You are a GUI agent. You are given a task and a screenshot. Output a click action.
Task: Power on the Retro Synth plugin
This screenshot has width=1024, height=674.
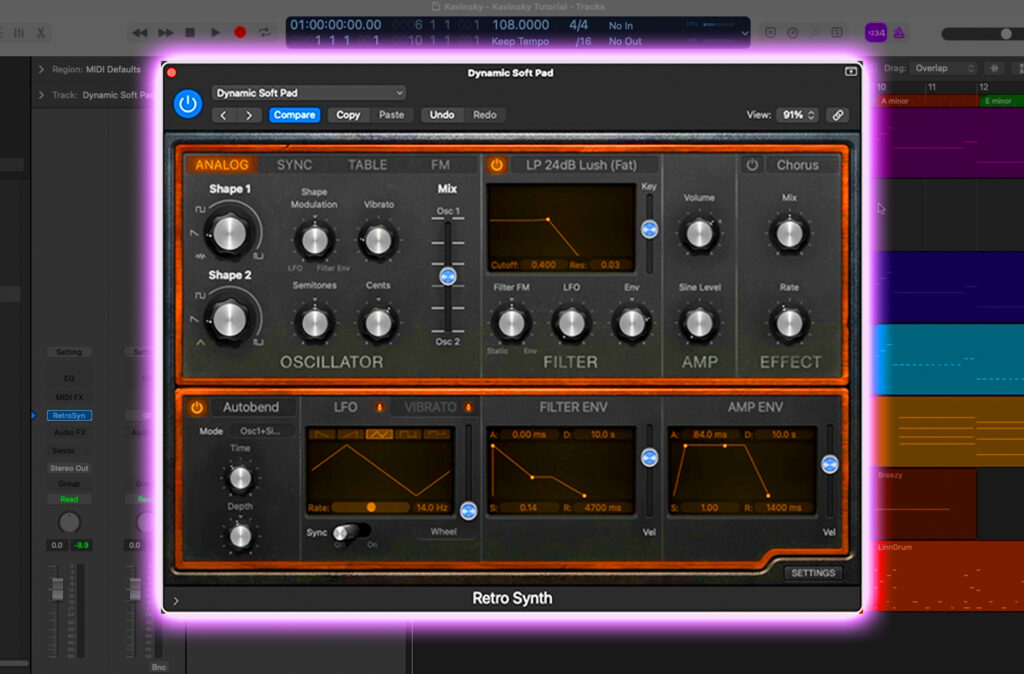point(187,103)
